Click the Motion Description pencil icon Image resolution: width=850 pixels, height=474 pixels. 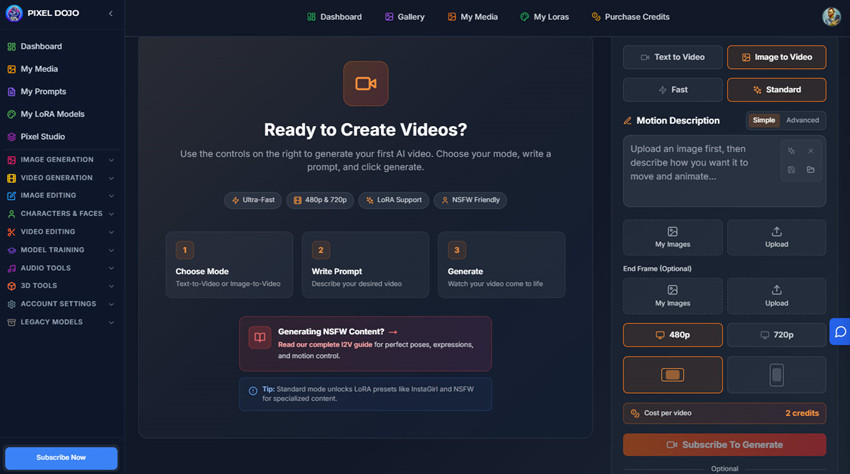point(627,121)
